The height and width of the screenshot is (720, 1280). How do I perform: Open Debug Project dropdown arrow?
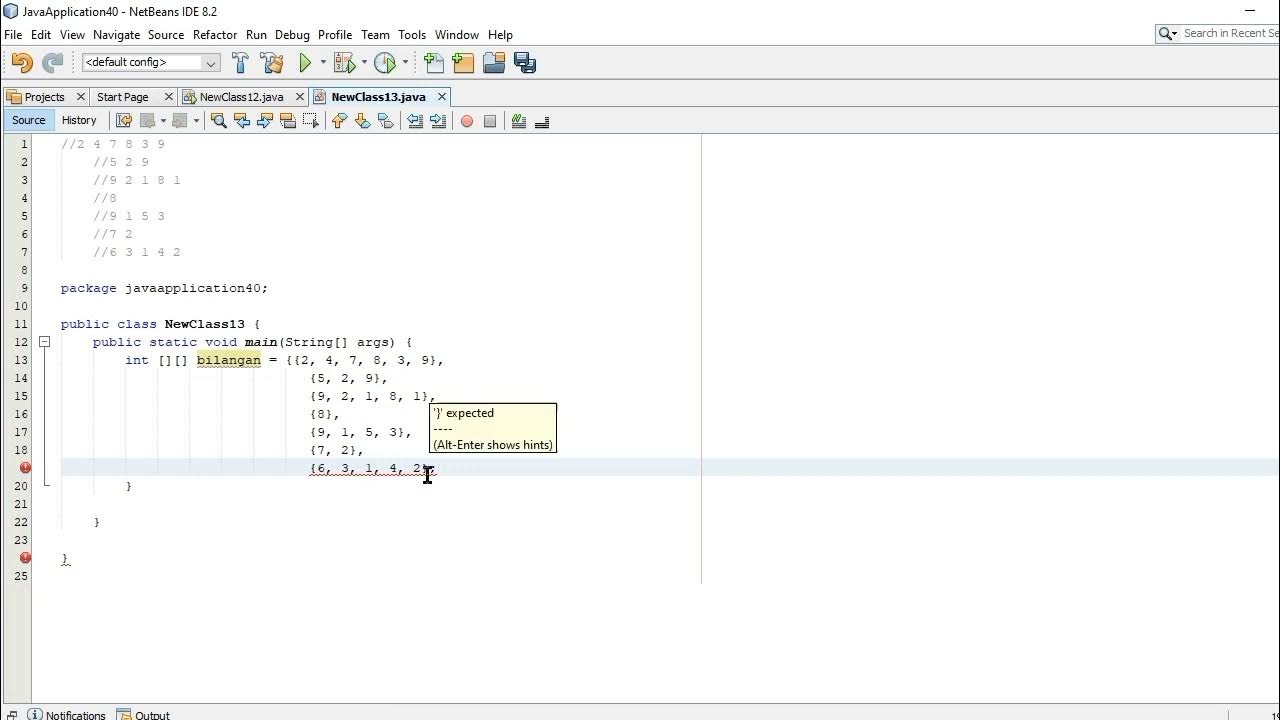tap(364, 62)
